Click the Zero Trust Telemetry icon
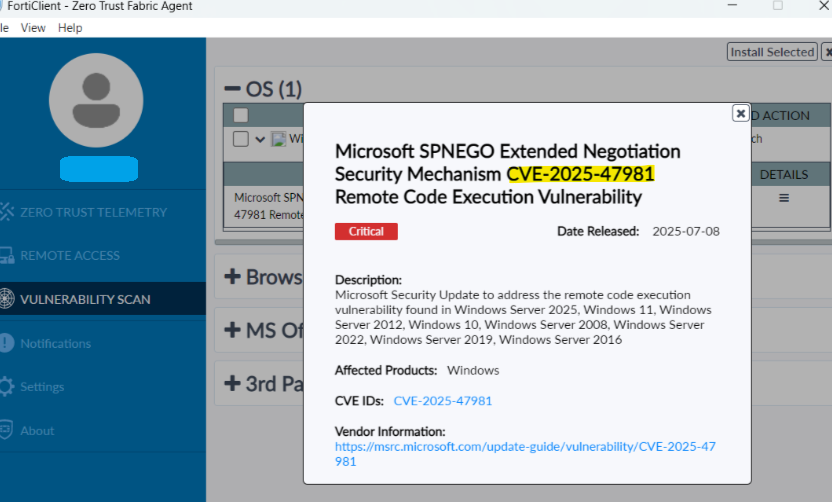The width and height of the screenshot is (832, 502). coord(6,212)
